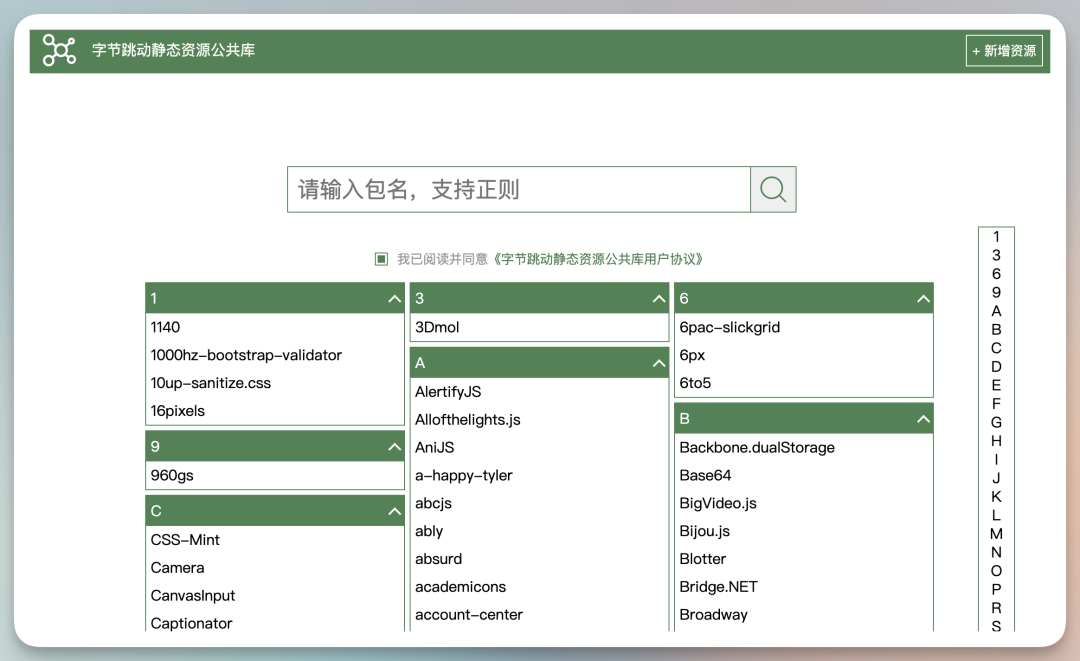
Task: Open the AlertifyJS package
Action: (x=448, y=392)
